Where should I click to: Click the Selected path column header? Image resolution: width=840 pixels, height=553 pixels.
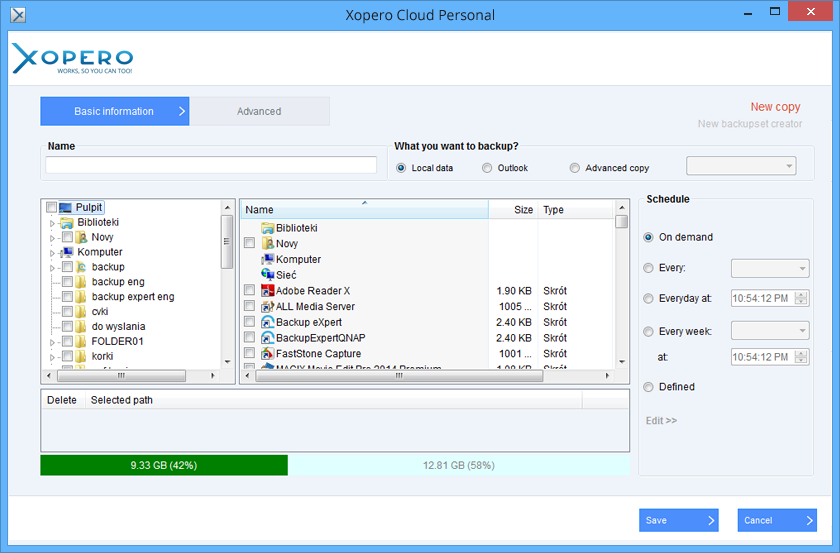(333, 400)
